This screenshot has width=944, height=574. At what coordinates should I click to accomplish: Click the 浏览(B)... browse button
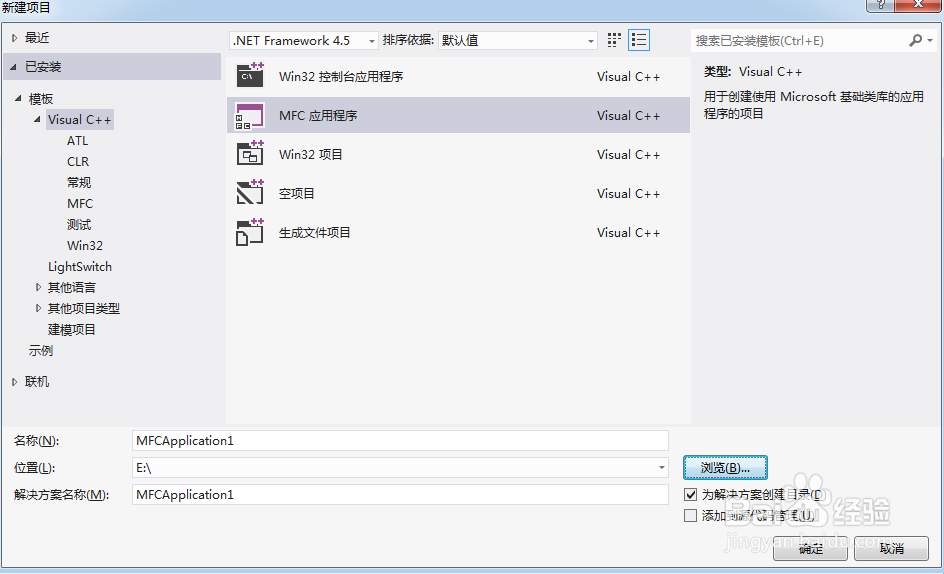(x=725, y=467)
